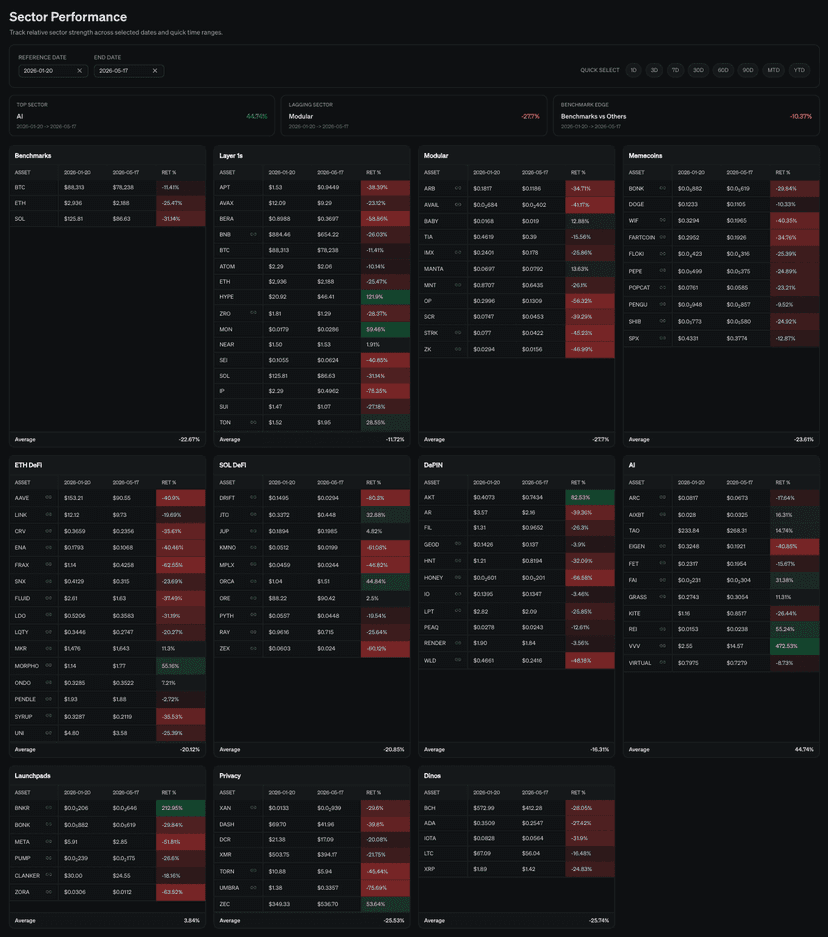Click the RET % header in Benchmarks table

(x=169, y=172)
